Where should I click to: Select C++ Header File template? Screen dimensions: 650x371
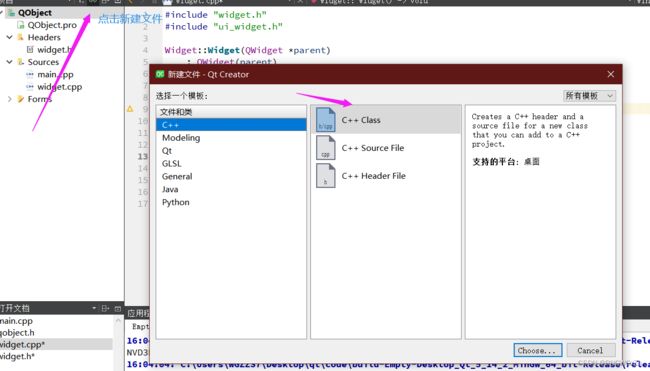[x=386, y=176]
